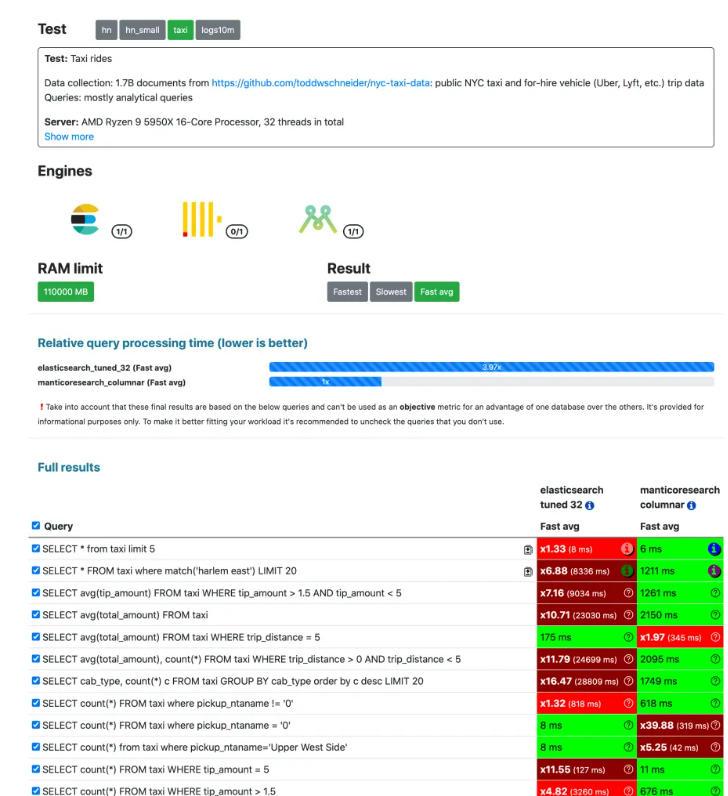The width and height of the screenshot is (728, 796).
Task: Select the ClickHouse engine logo
Action: pos(202,219)
